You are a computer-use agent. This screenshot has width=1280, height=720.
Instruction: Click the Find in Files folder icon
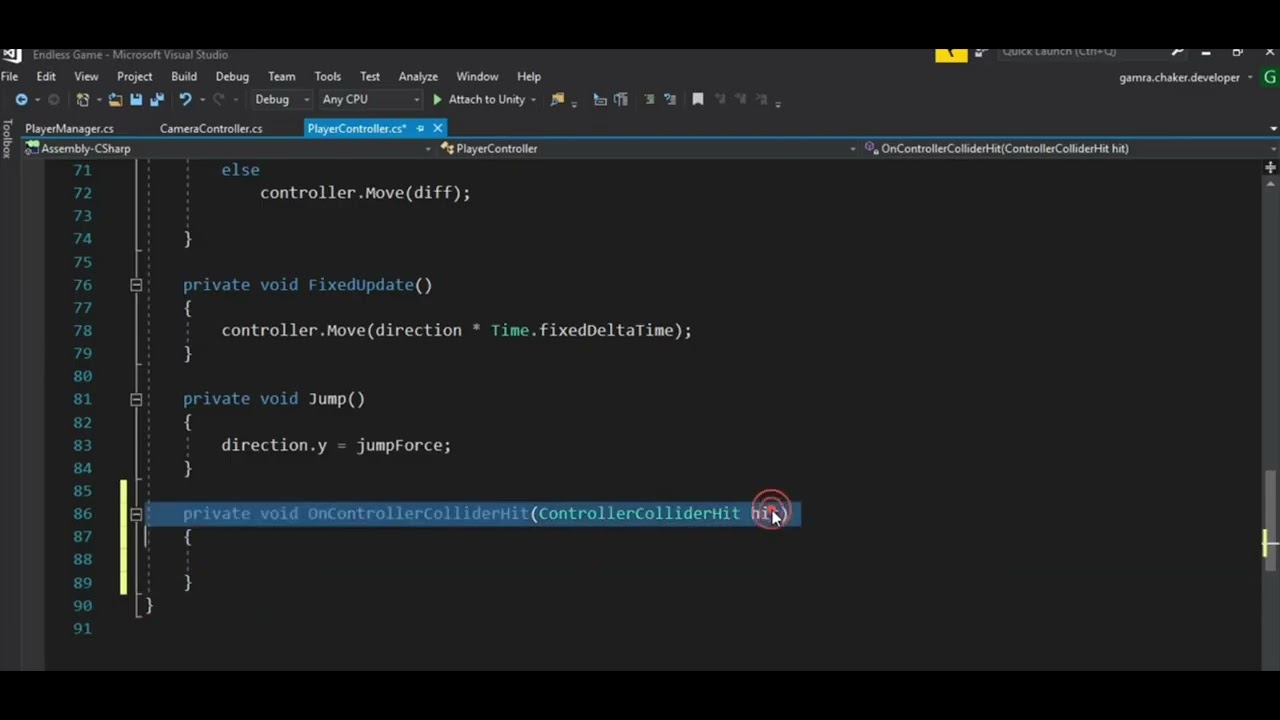pyautogui.click(x=558, y=100)
